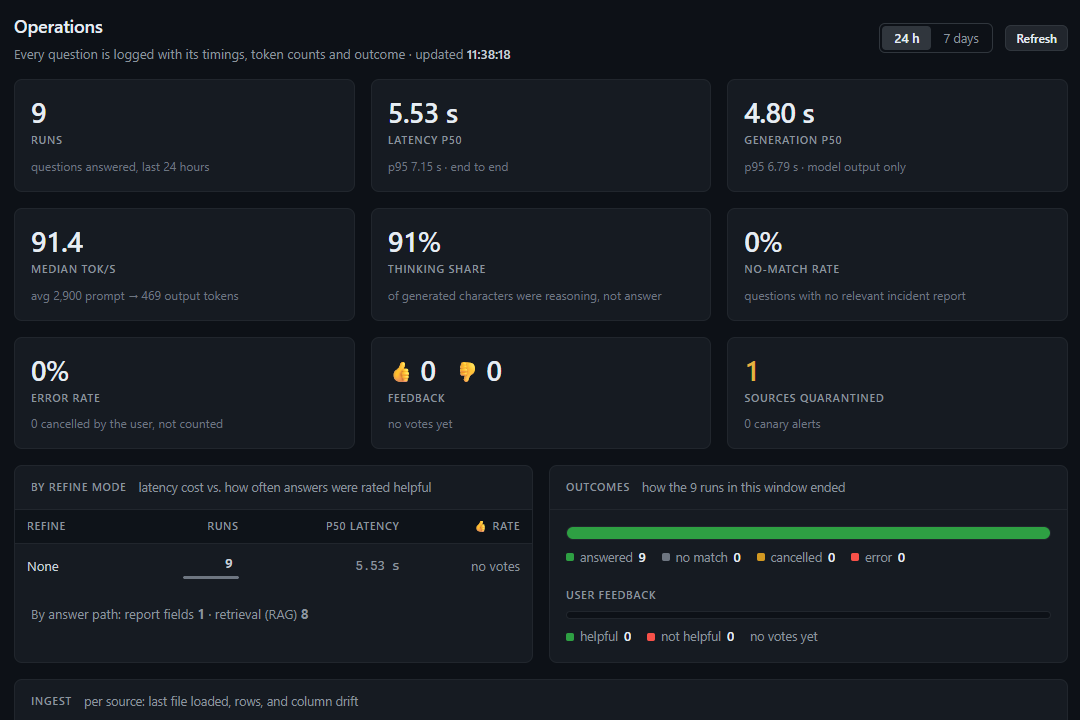Viewport: 1080px width, 720px height.
Task: Click 'questions answered, last 24 hours' text
Action: coord(120,167)
